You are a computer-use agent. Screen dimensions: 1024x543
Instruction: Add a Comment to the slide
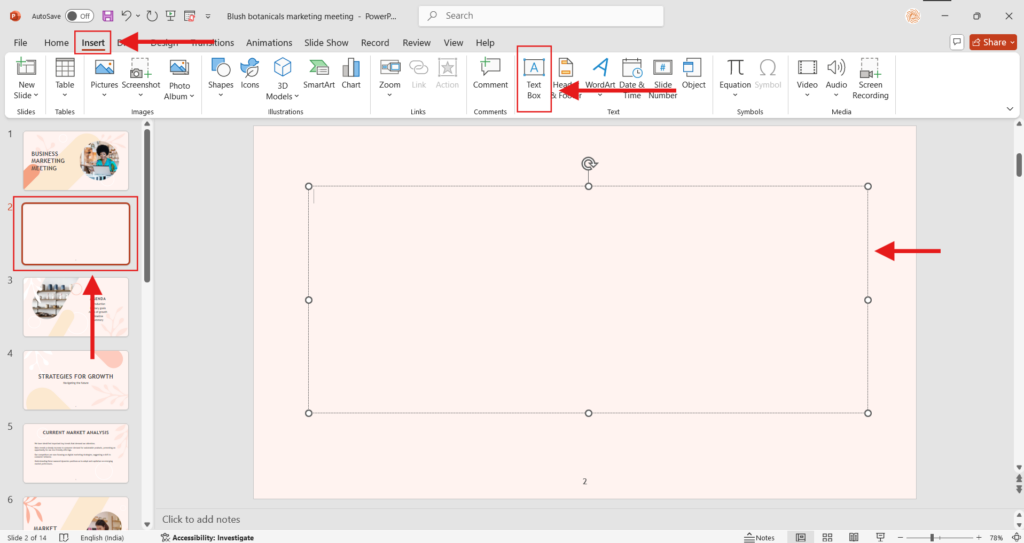(490, 73)
